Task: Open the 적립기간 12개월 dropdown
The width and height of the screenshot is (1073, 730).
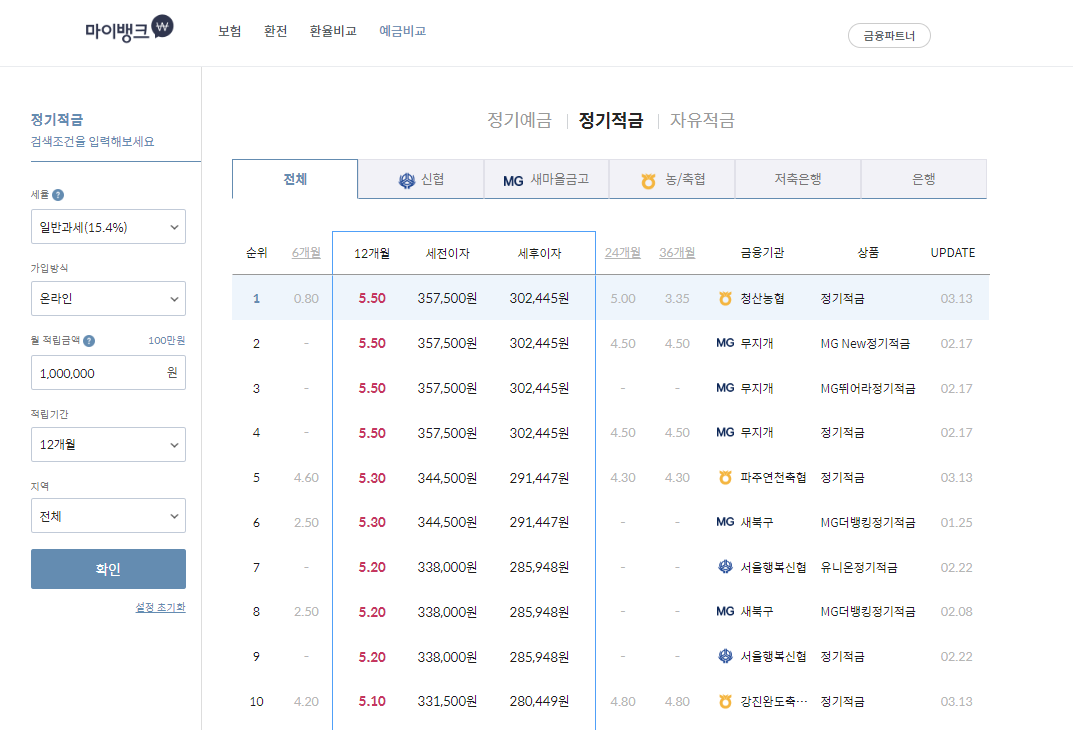Action: [x=108, y=445]
